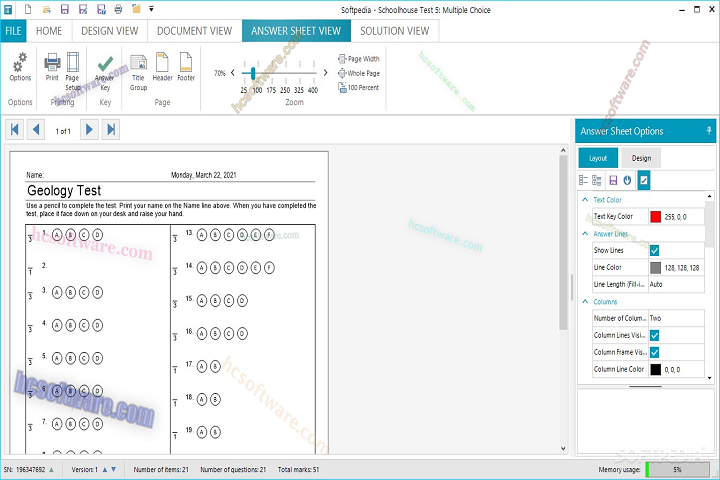Switch to the DOCUMENT VIEW tab
Screen dimensions: 720x480
point(194,31)
